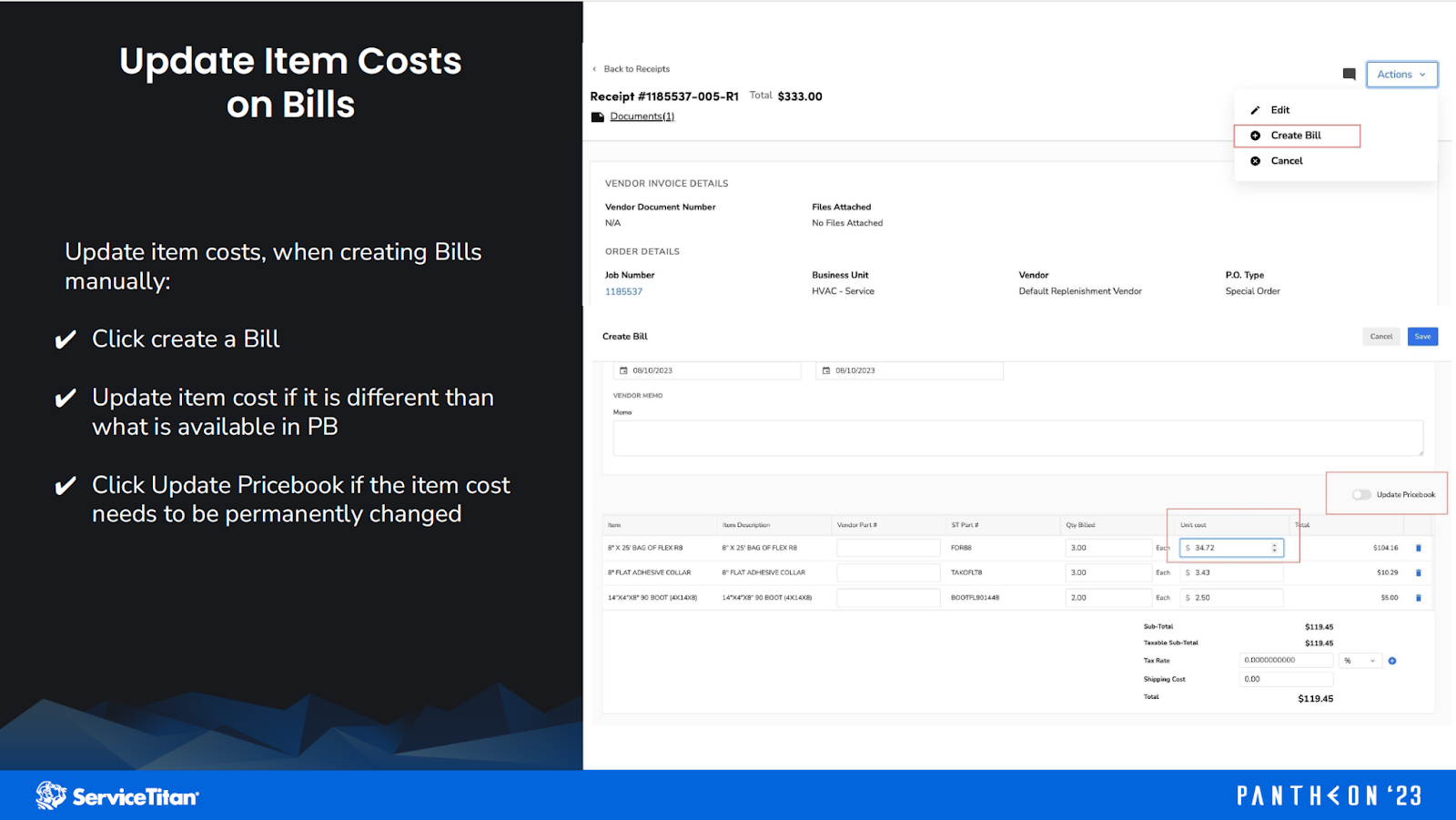The width and height of the screenshot is (1456, 820).
Task: Click the blue plus icon beside Tax Rate
Action: point(1391,660)
